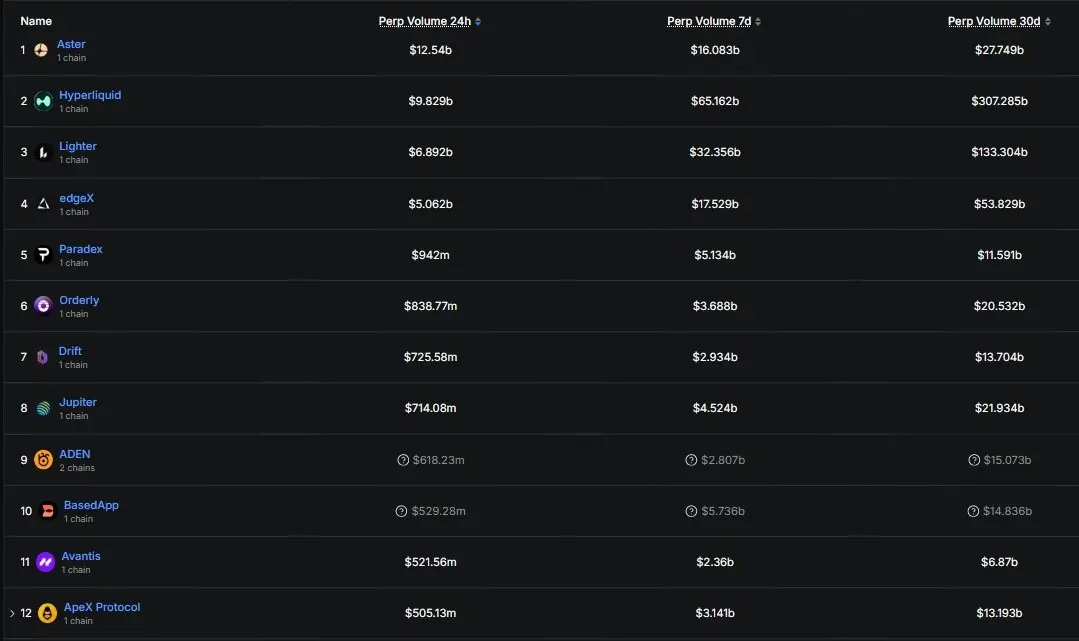Sort by Perp Volume 24h column
Image resolution: width=1079 pixels, height=641 pixels.
[x=429, y=21]
